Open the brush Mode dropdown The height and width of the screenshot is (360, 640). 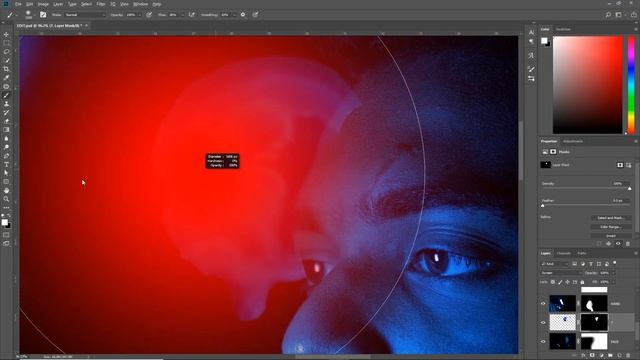[85, 15]
